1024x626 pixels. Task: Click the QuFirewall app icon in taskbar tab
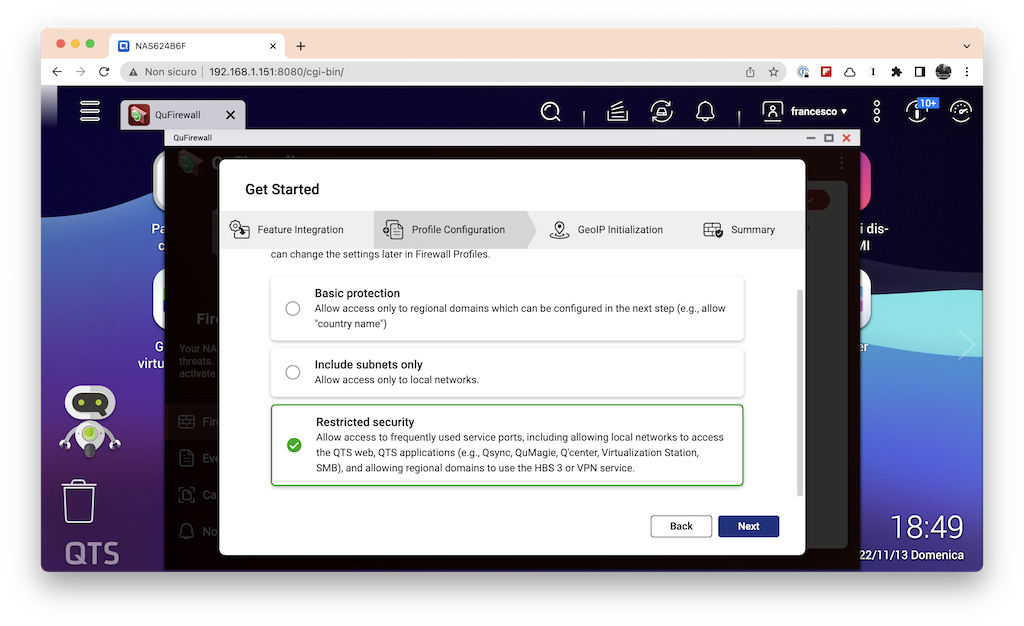point(139,114)
